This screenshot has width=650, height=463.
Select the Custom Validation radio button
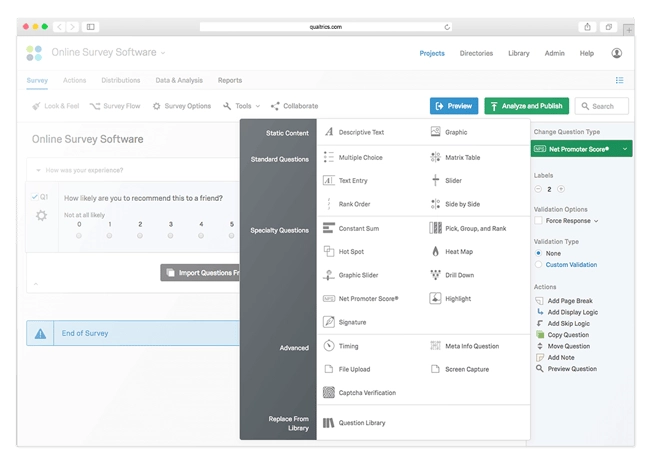540,265
